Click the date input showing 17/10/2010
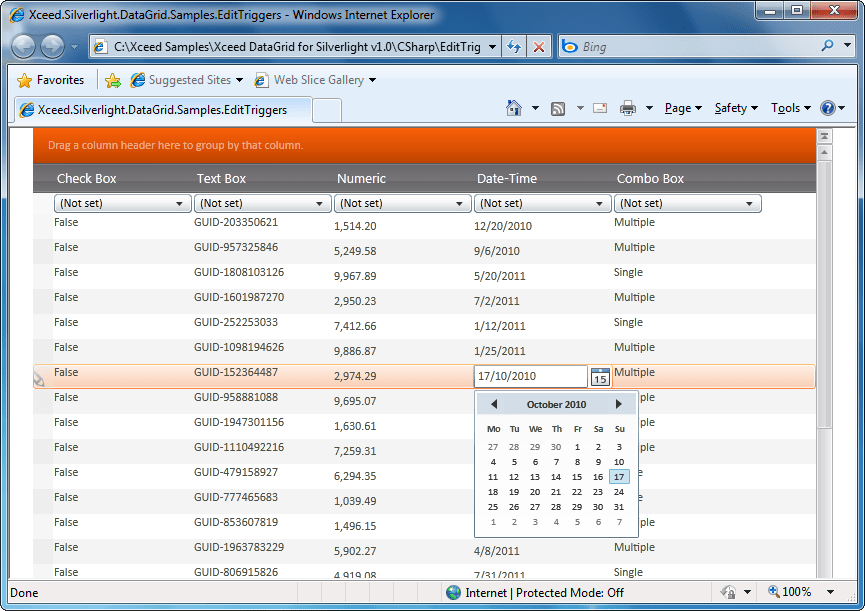The image size is (865, 611). click(x=530, y=376)
